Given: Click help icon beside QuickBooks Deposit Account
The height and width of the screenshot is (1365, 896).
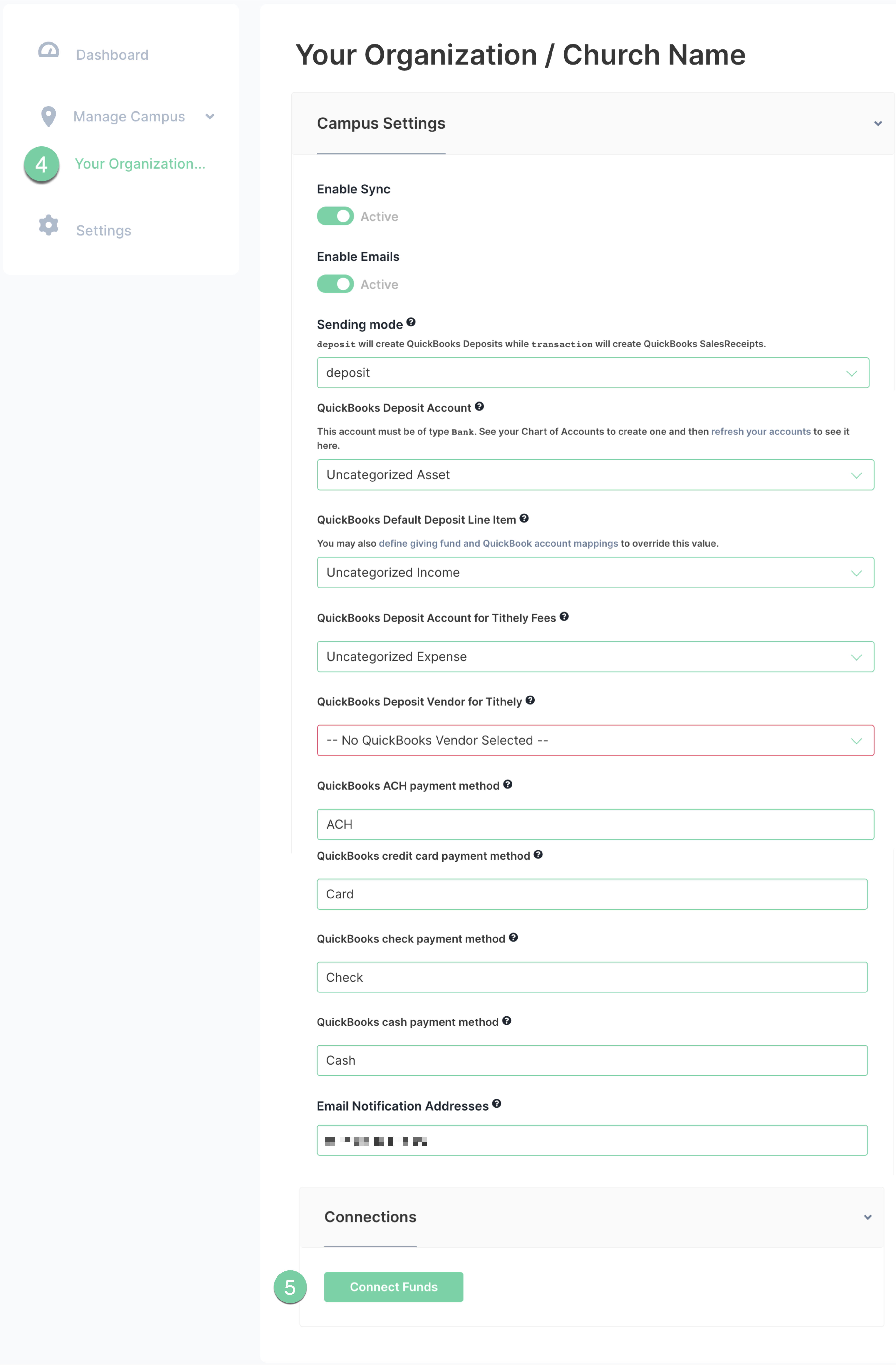Looking at the screenshot, I should (x=479, y=407).
